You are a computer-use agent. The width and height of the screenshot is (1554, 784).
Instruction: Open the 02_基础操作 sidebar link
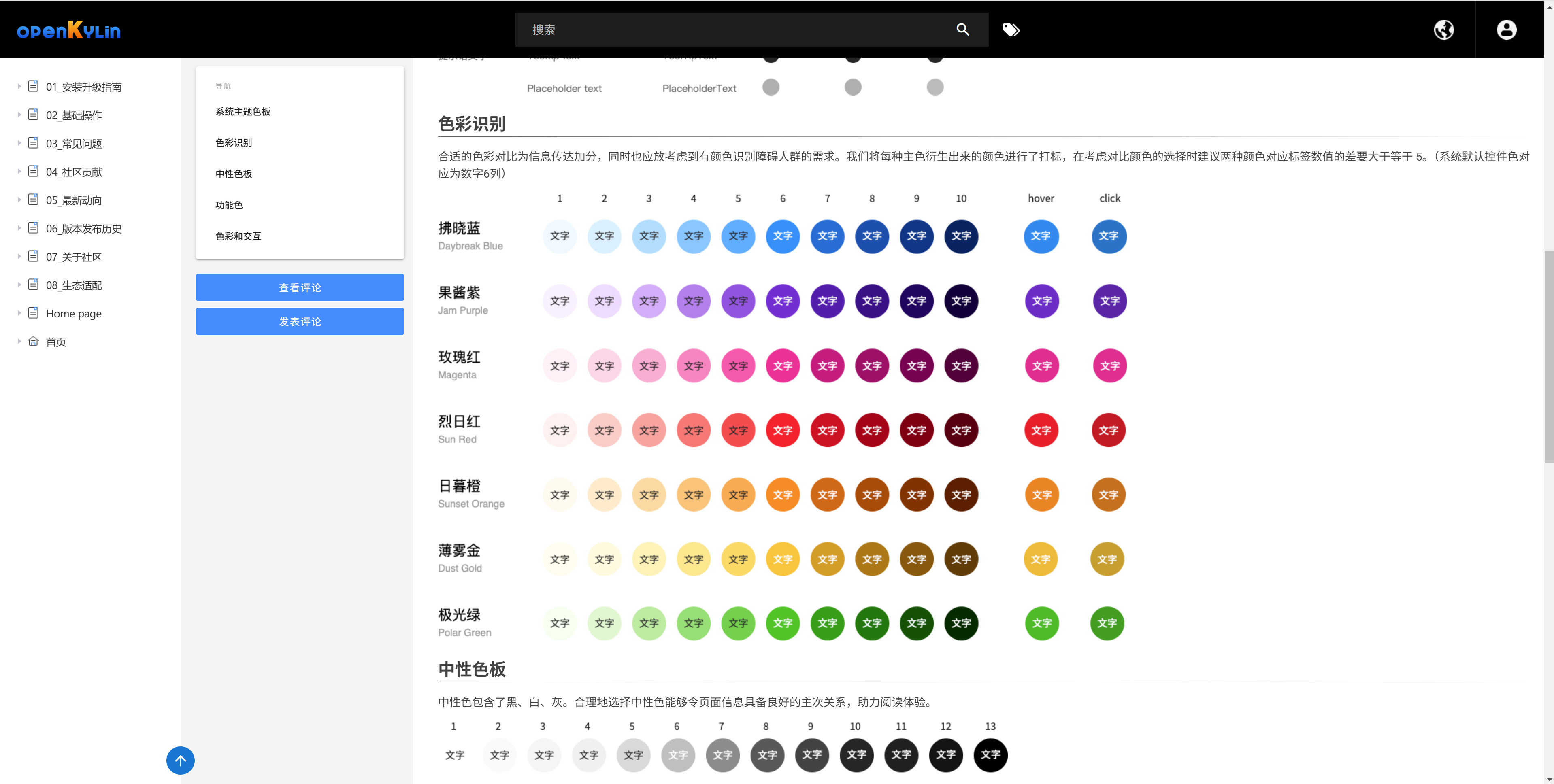[x=74, y=115]
